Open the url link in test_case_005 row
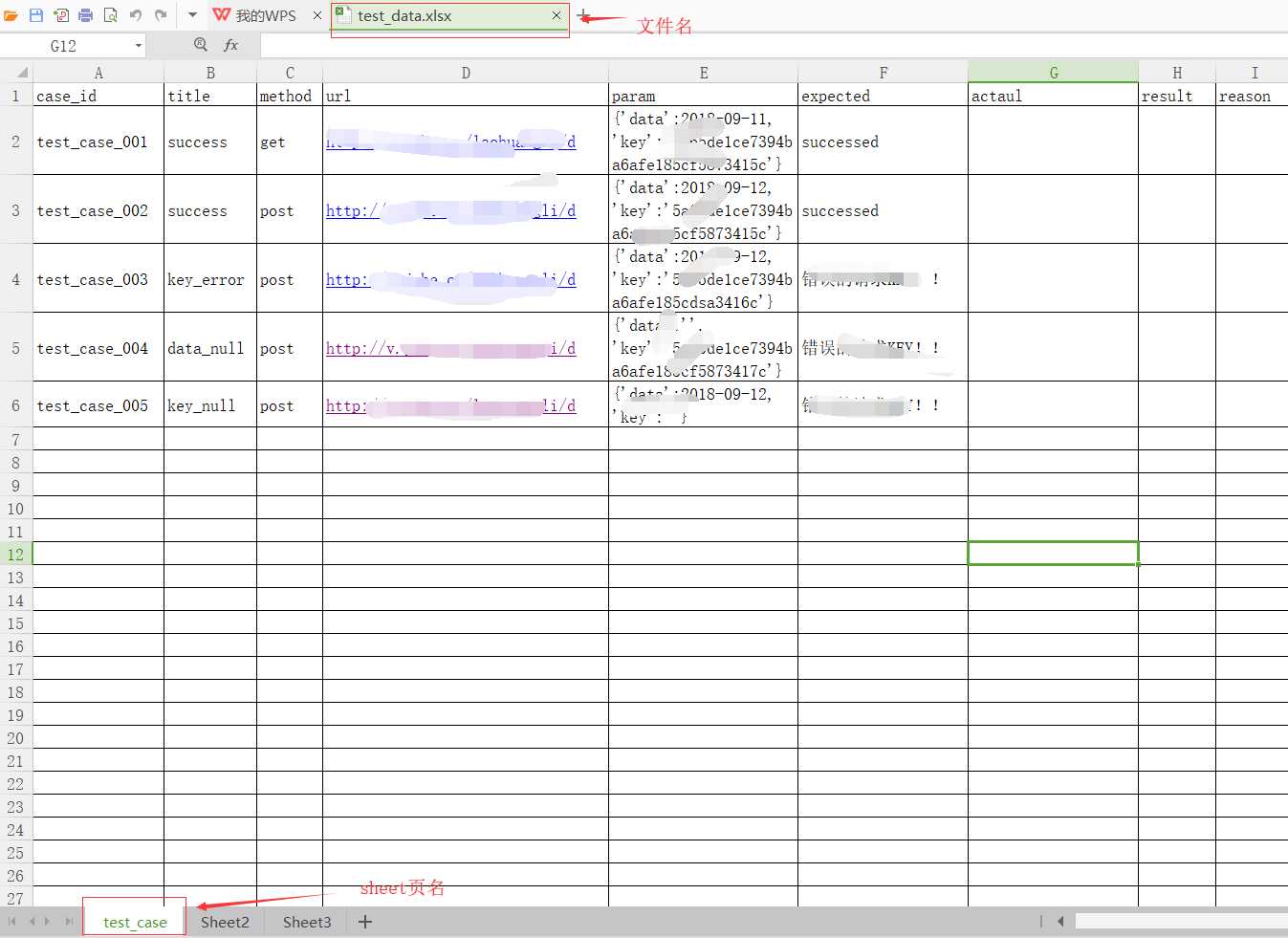The height and width of the screenshot is (938, 1288). tap(450, 405)
